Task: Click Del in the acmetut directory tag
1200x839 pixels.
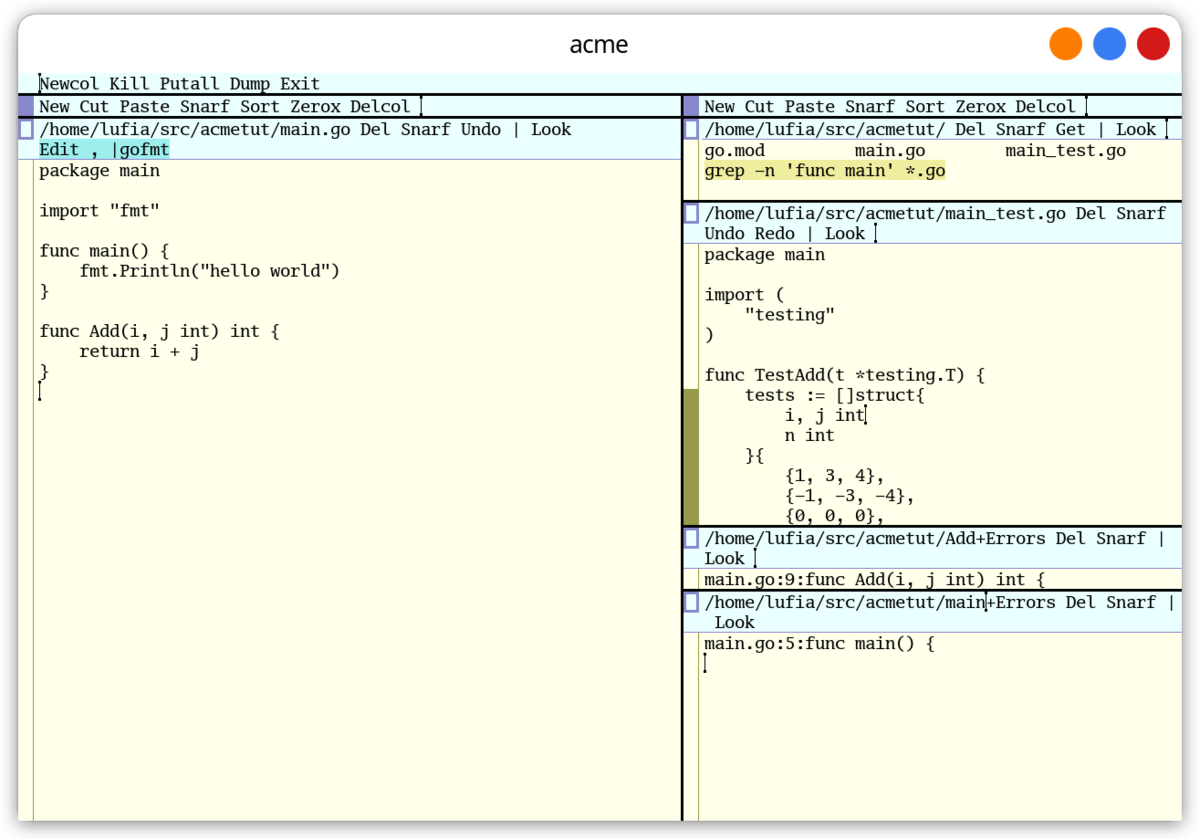Action: [970, 129]
